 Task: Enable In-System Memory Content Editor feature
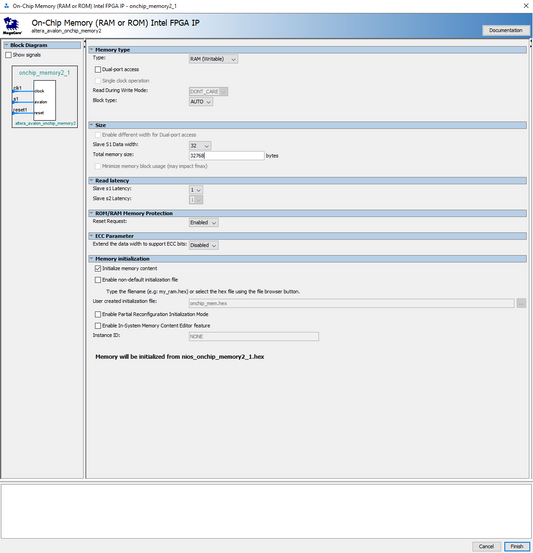click(x=98, y=326)
